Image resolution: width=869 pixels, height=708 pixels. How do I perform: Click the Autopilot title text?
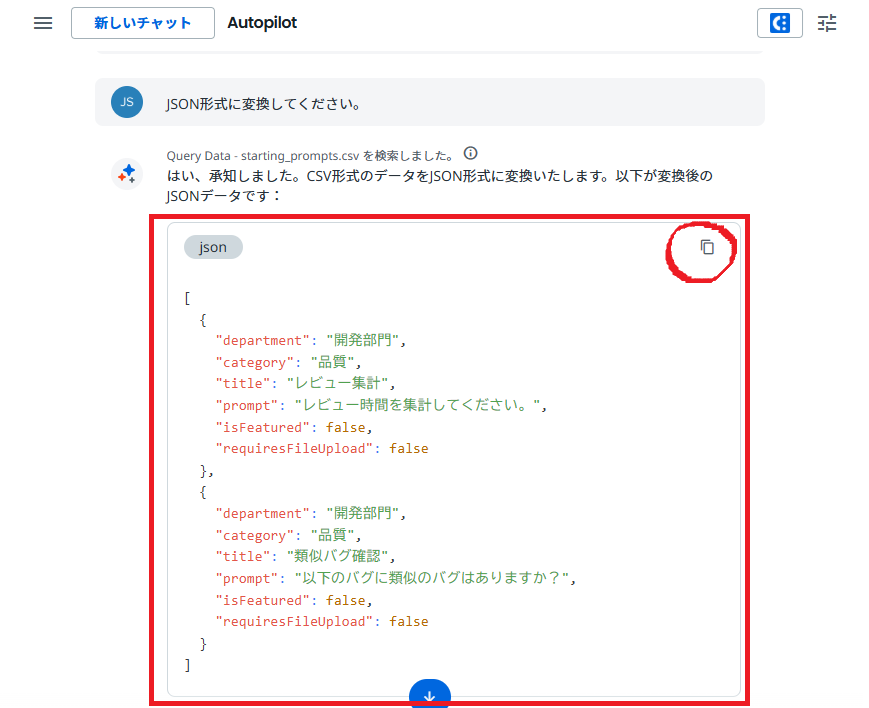pyautogui.click(x=262, y=23)
